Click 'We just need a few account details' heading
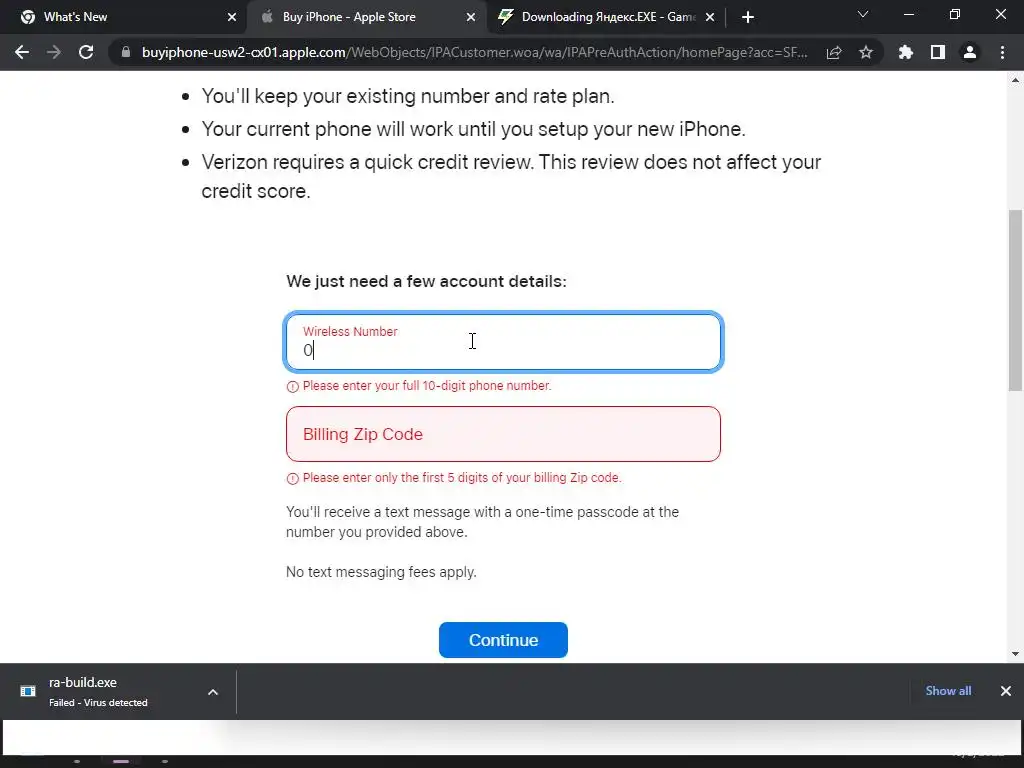Image resolution: width=1024 pixels, height=768 pixels. click(x=426, y=281)
